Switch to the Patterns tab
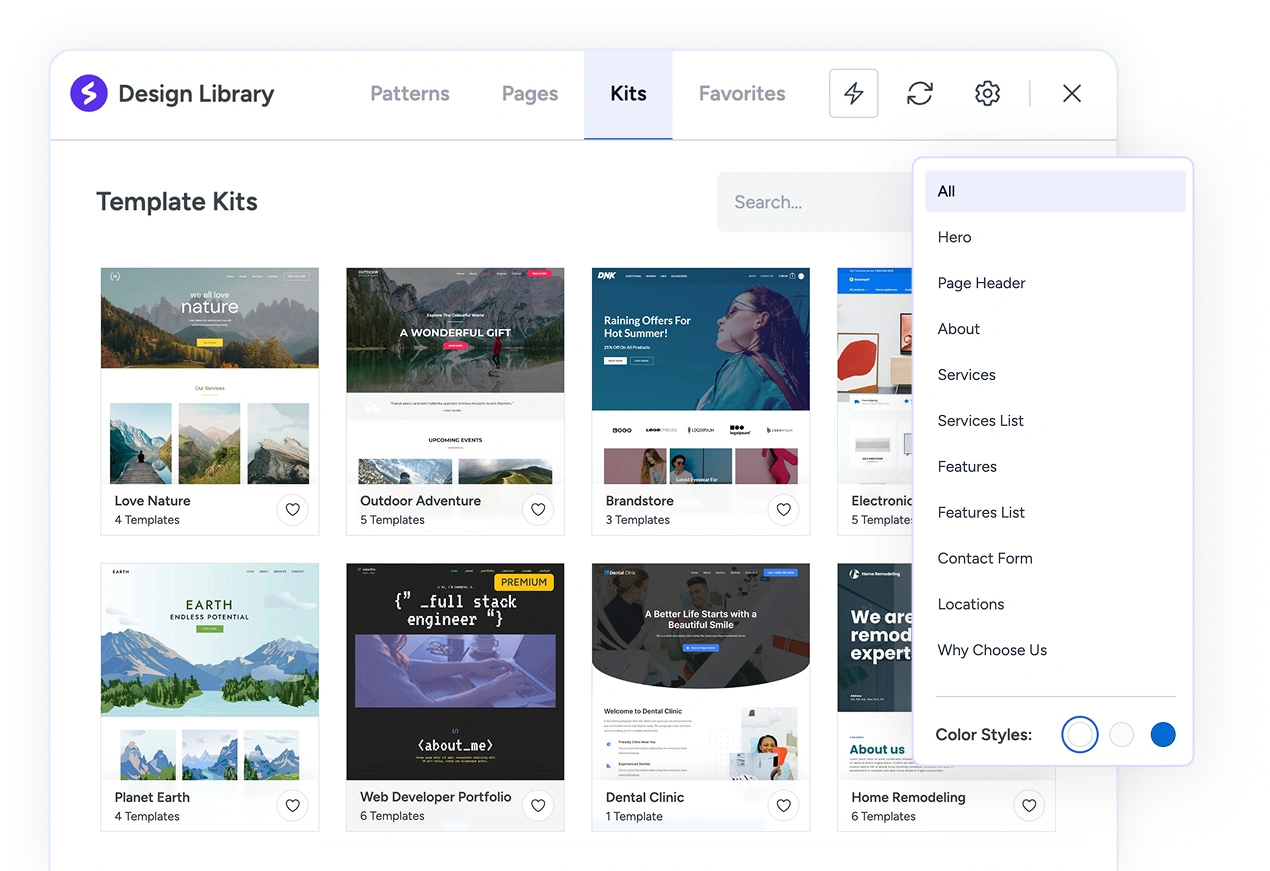1270x871 pixels. coord(410,94)
